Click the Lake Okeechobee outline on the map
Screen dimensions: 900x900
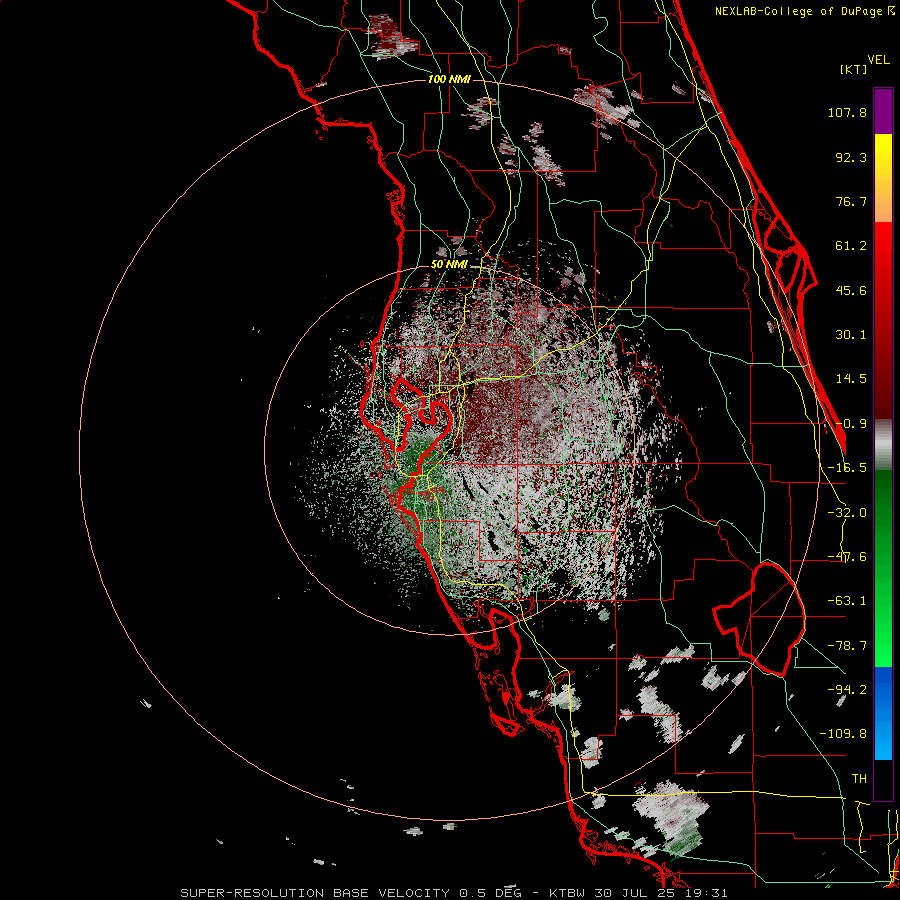(x=759, y=619)
